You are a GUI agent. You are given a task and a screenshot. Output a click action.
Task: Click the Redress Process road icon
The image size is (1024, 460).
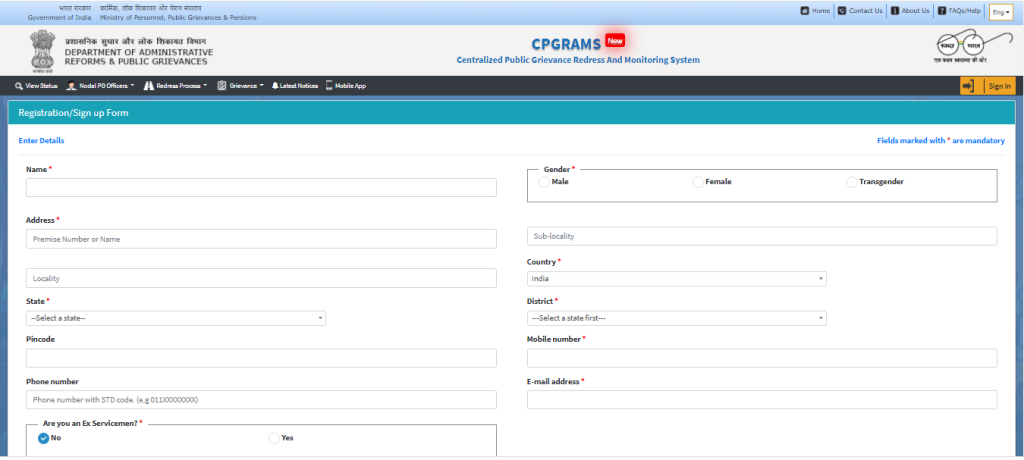click(149, 86)
